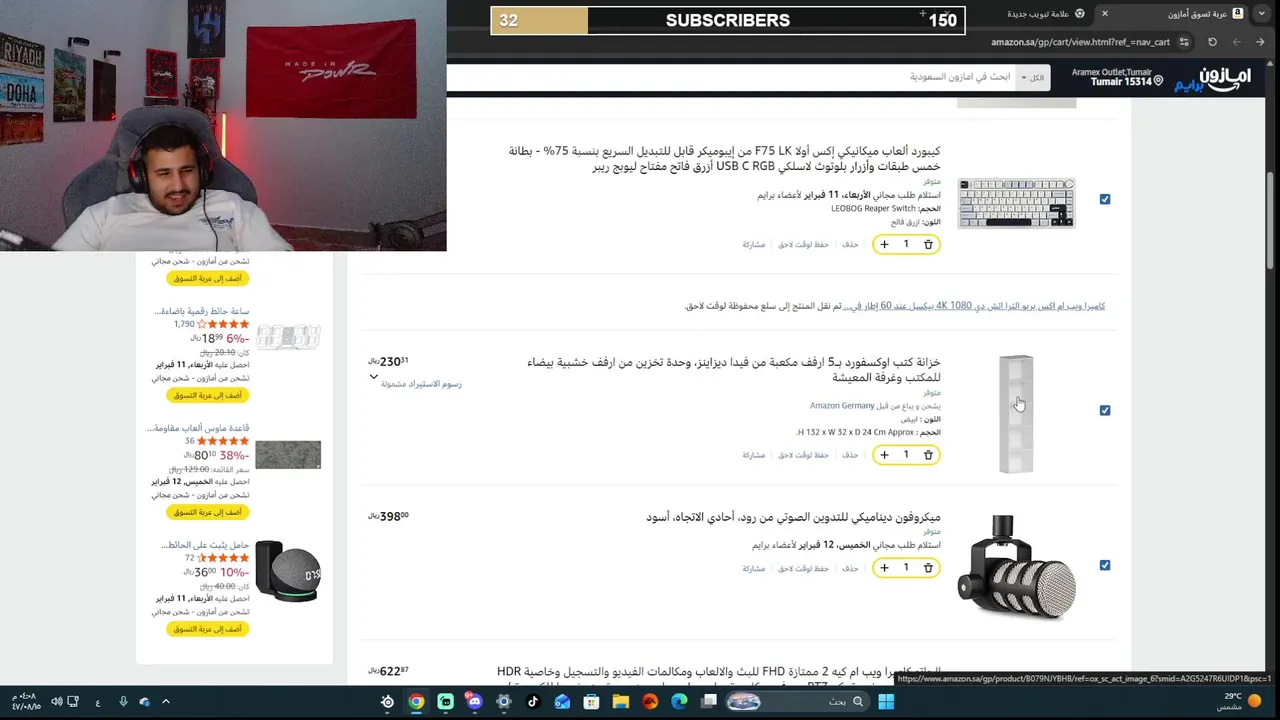Open the 'الكل' search category dropdown
Screen dimensions: 1280x720
1032,77
